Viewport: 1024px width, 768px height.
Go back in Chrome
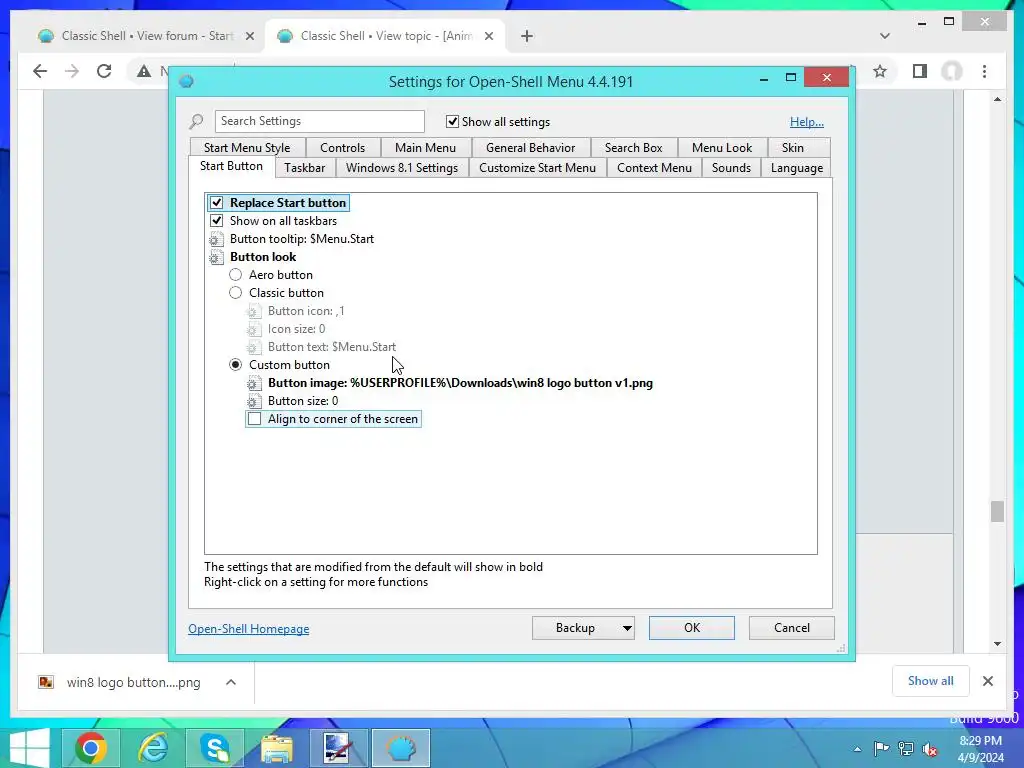(40, 71)
